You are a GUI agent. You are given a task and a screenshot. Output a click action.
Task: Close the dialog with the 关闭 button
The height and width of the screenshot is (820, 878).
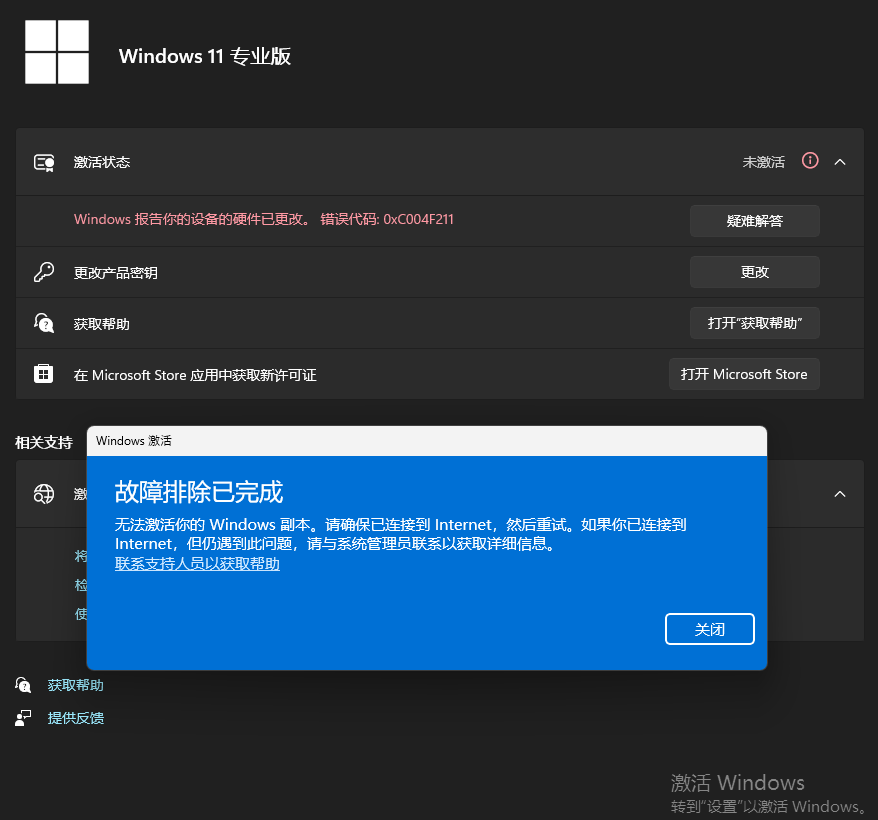point(710,628)
